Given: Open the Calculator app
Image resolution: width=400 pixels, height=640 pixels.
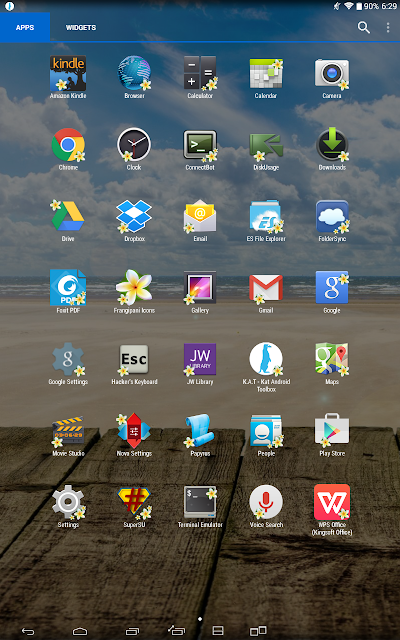Looking at the screenshot, I should 200,73.
